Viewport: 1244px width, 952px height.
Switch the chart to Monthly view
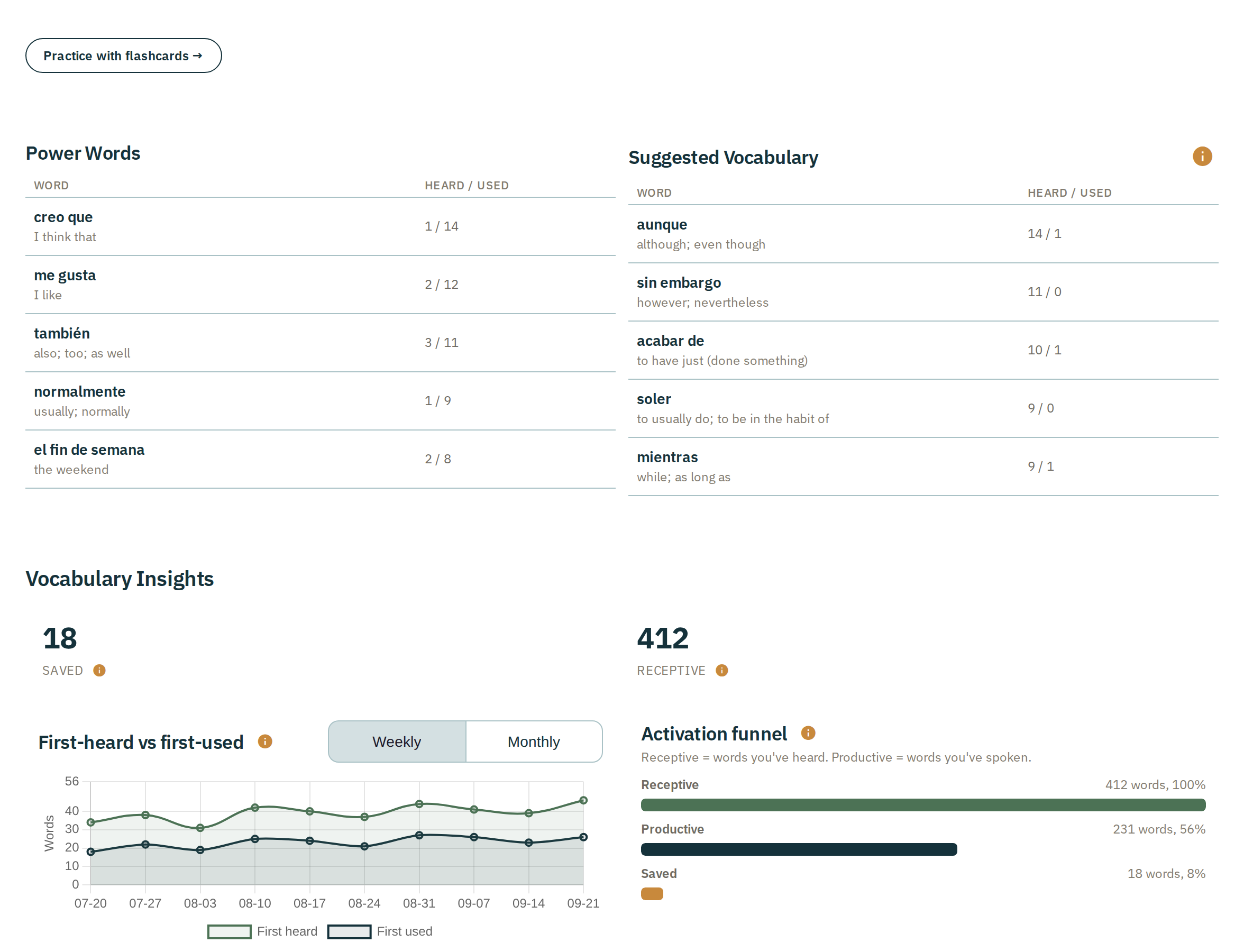(x=533, y=741)
